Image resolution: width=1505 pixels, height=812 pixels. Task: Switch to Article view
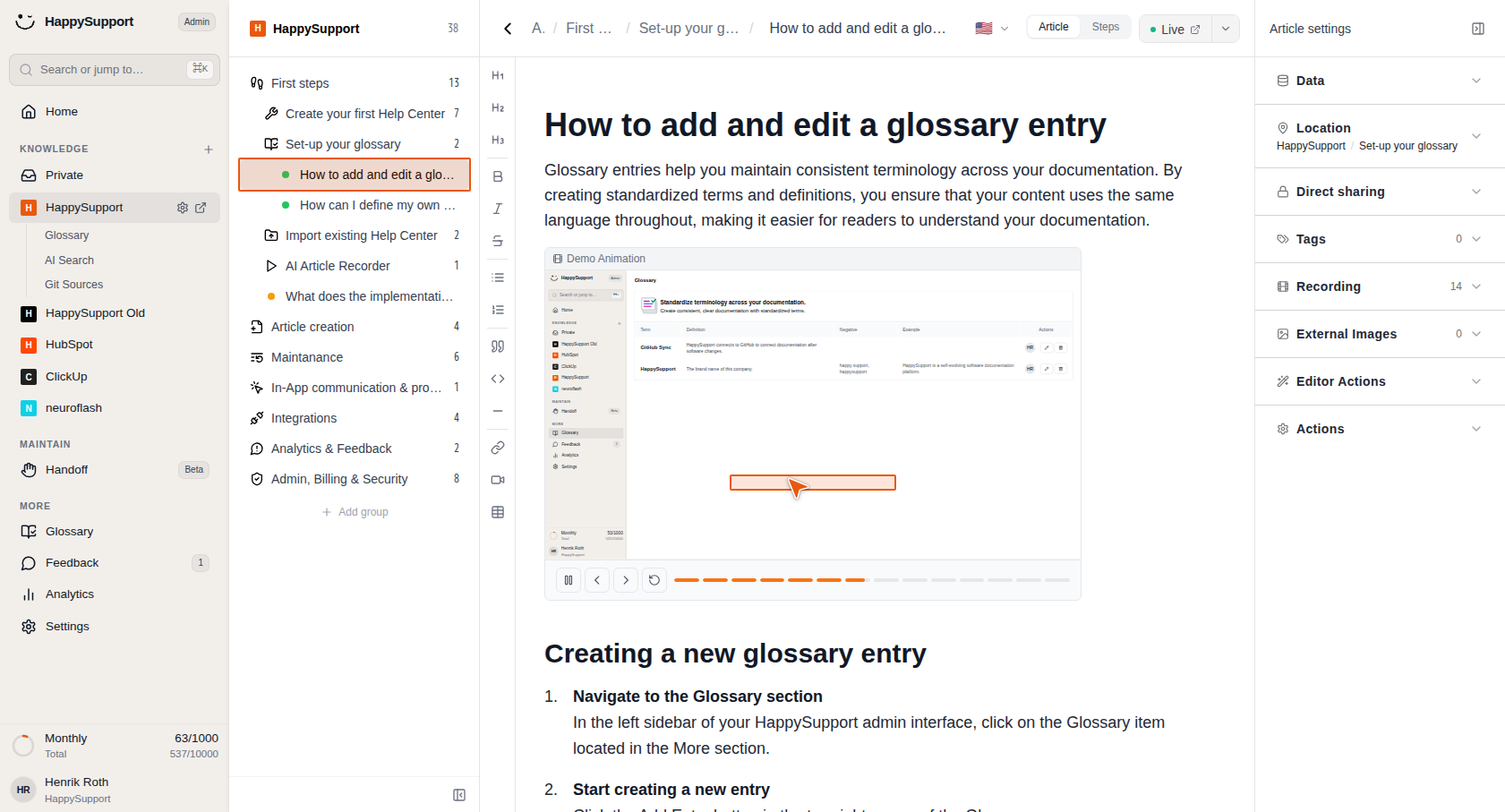pos(1054,27)
